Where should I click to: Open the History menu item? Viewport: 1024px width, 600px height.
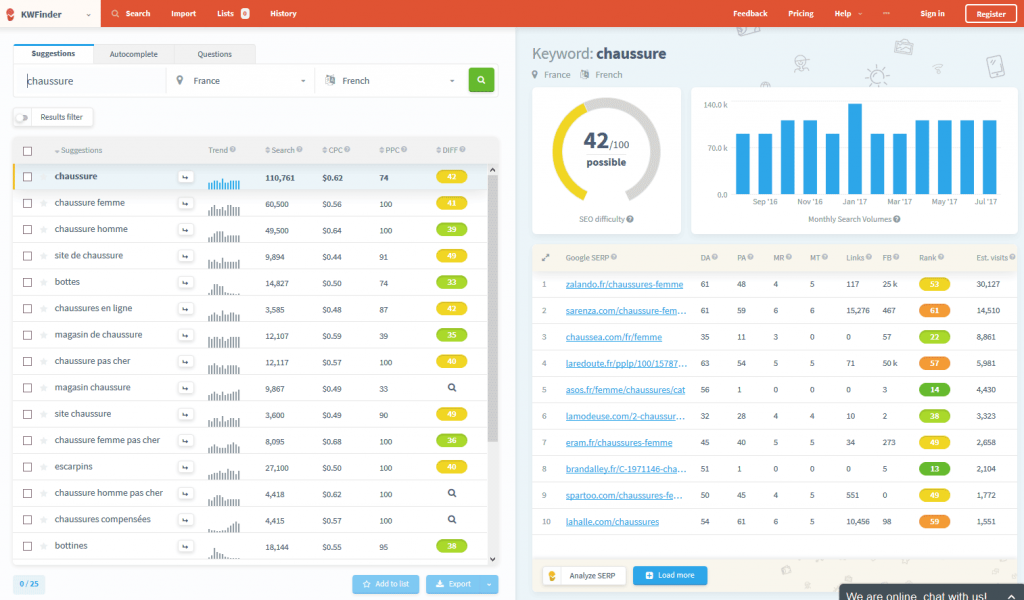[283, 13]
